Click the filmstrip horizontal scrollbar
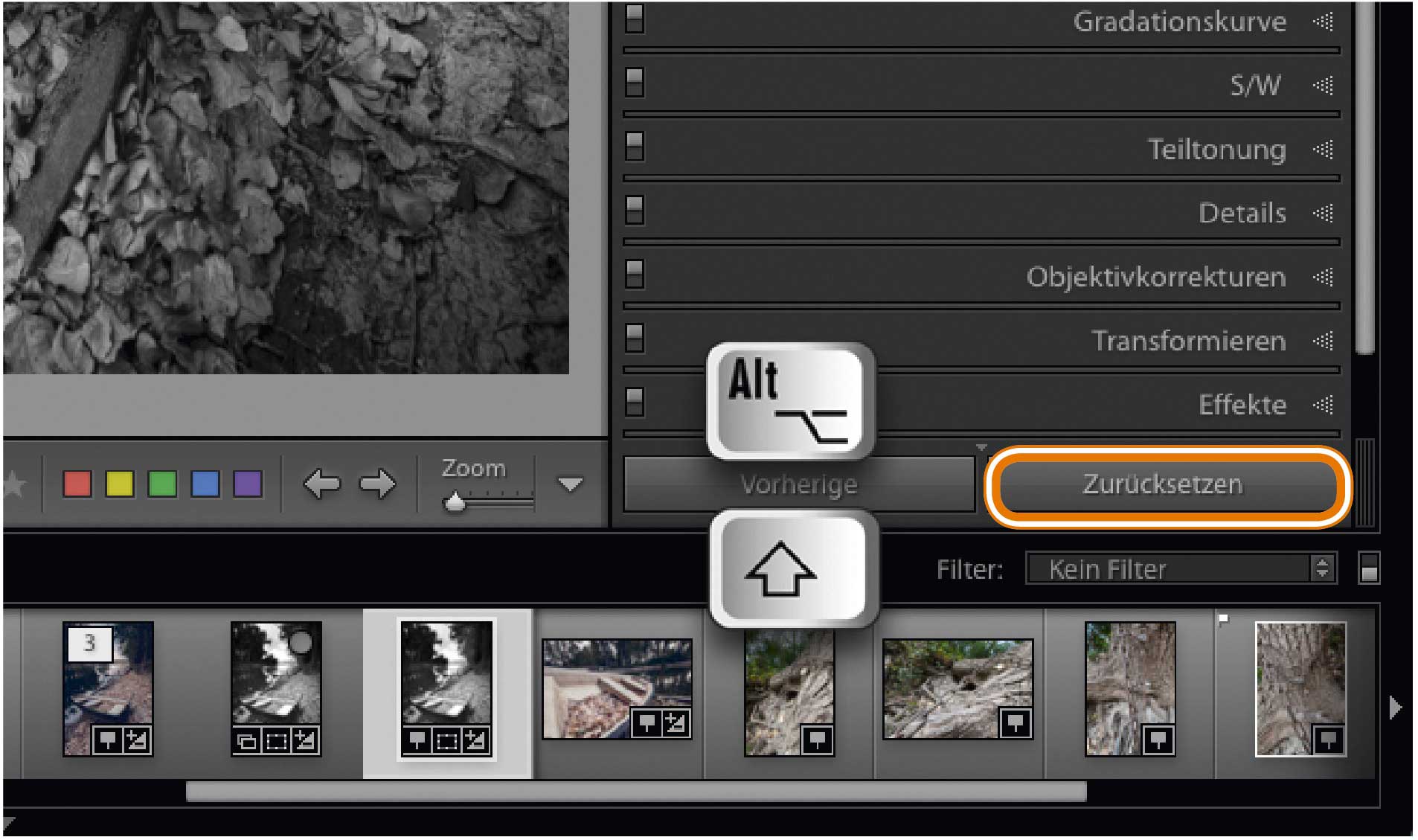1418x840 pixels. (x=636, y=792)
